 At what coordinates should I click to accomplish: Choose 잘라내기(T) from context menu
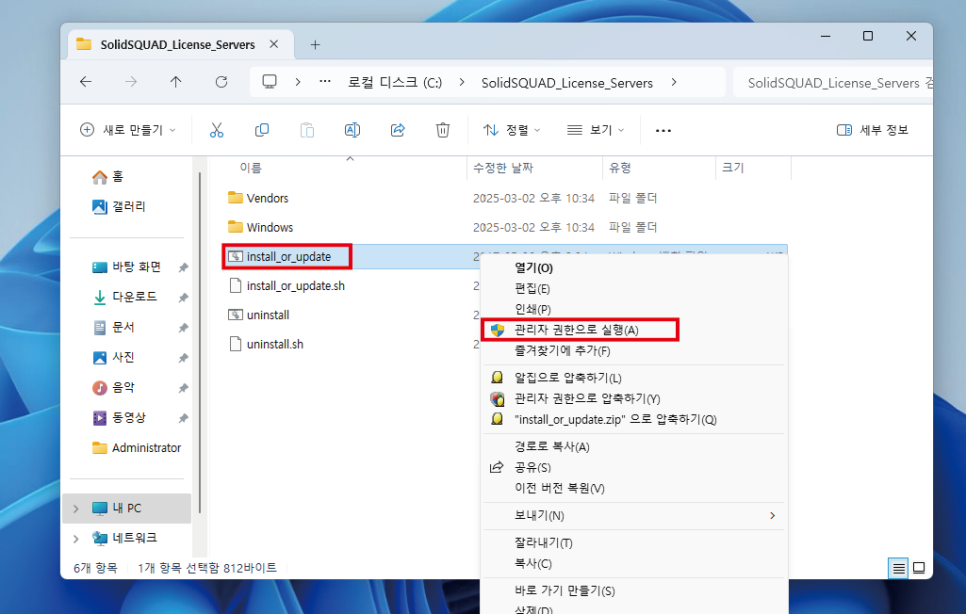[633, 543]
